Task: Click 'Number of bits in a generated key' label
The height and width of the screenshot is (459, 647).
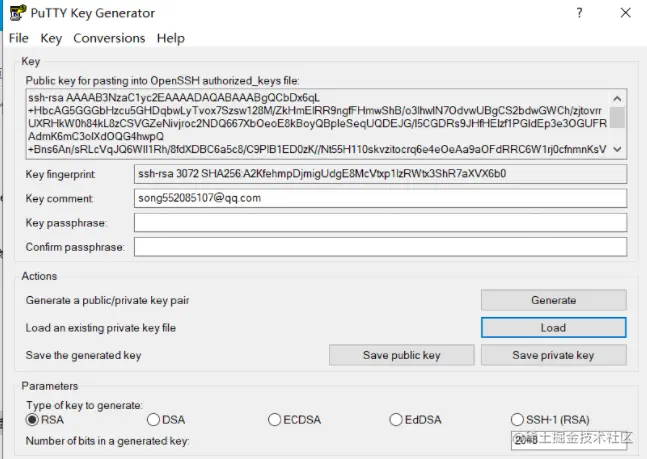Action: [x=107, y=441]
